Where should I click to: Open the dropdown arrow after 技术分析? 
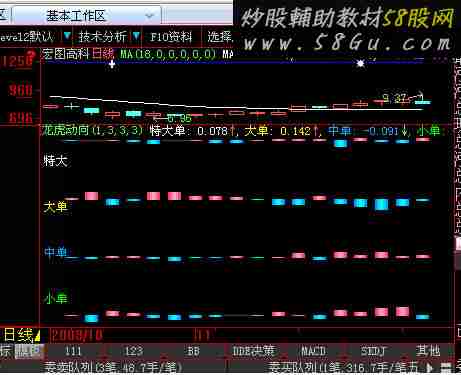[x=136, y=36]
